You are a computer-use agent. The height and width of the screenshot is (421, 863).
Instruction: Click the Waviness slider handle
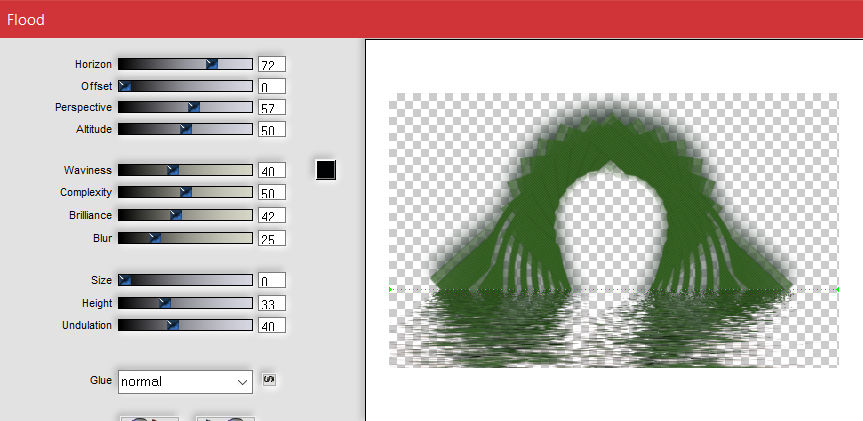(x=172, y=170)
